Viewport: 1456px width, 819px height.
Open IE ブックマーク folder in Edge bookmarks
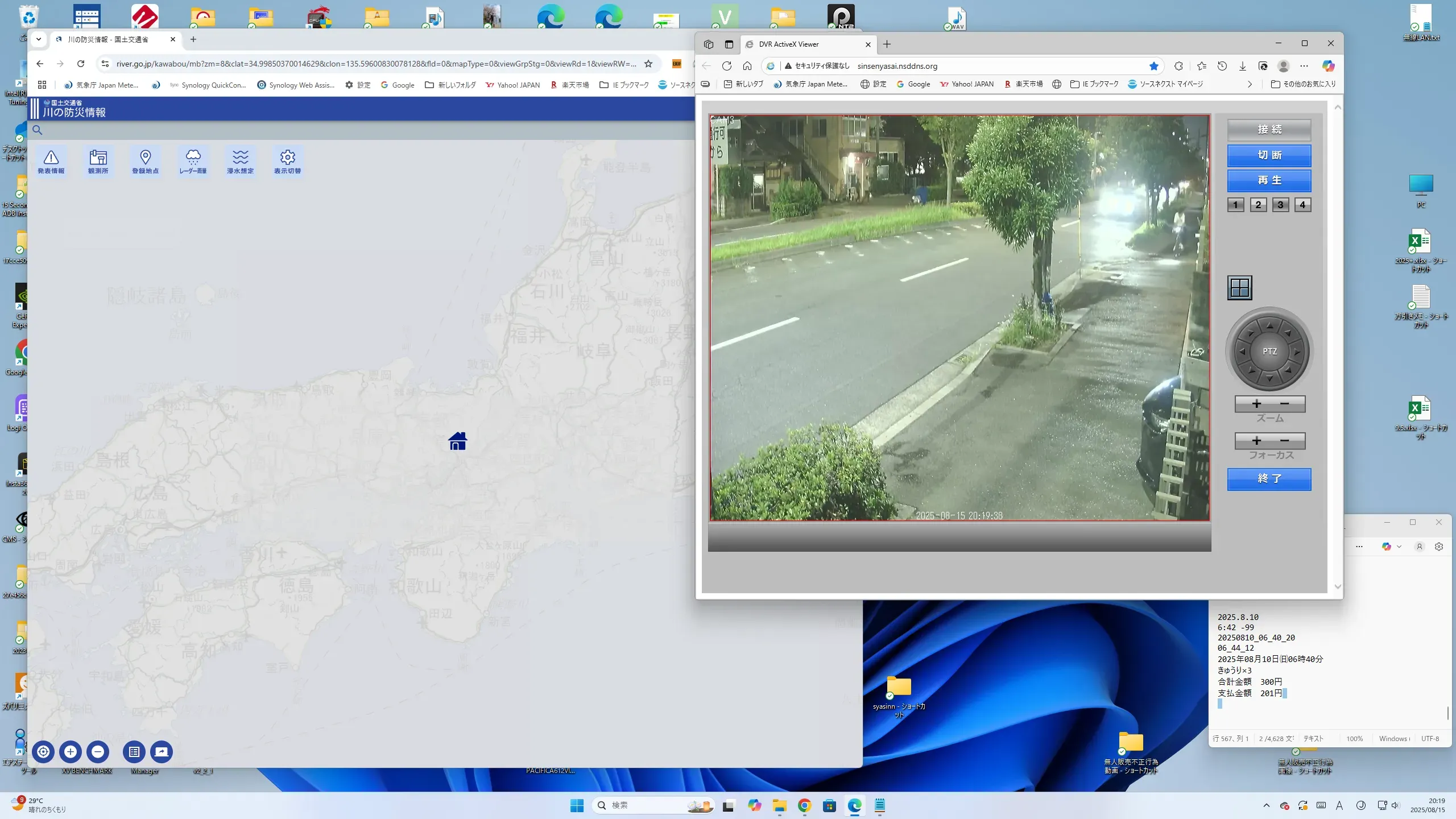click(1094, 84)
